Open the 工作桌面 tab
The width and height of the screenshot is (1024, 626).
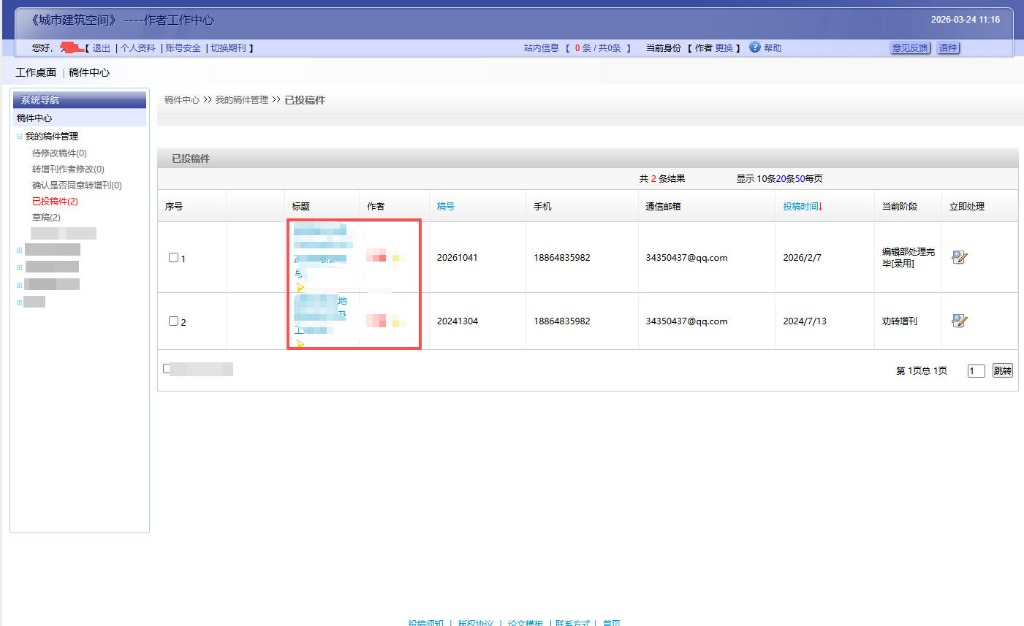coord(35,73)
